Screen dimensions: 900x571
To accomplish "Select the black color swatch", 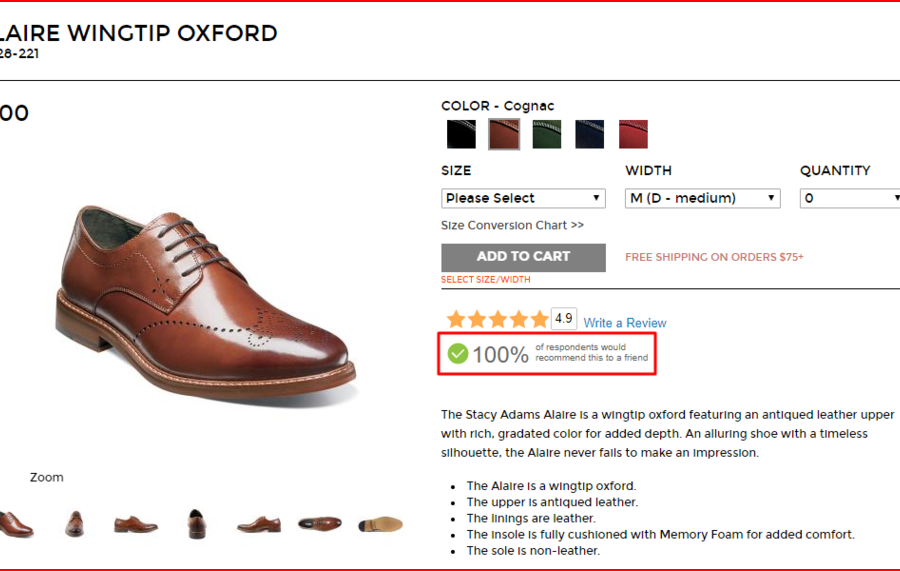I will (461, 134).
